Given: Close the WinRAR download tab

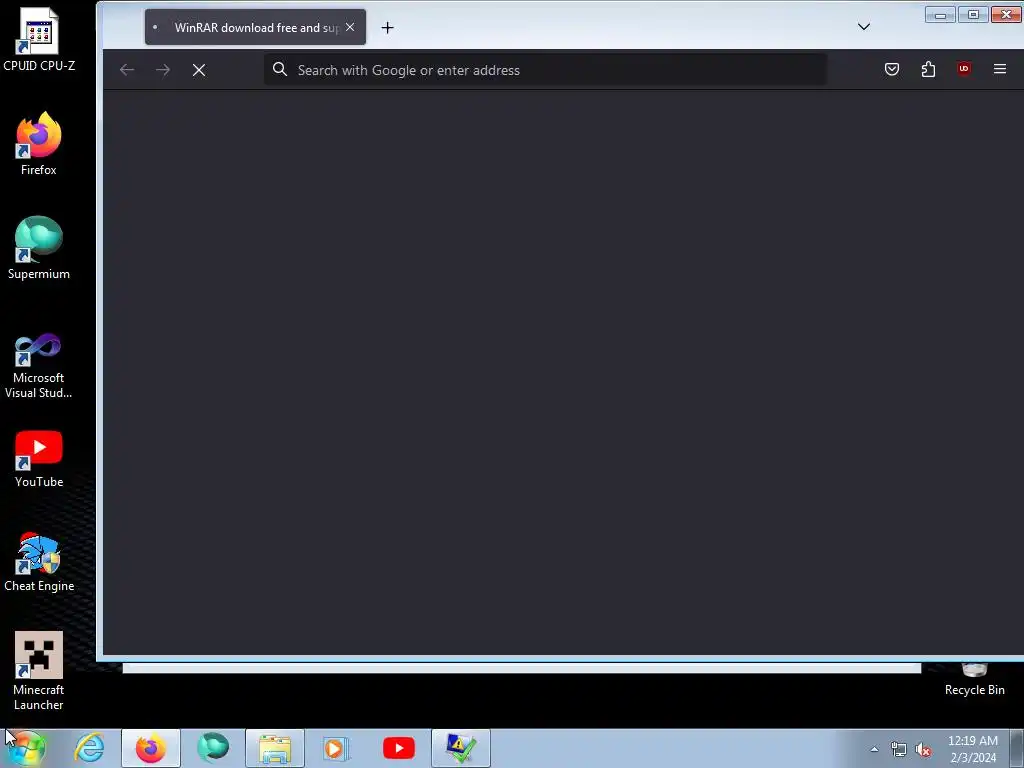Looking at the screenshot, I should click(350, 27).
